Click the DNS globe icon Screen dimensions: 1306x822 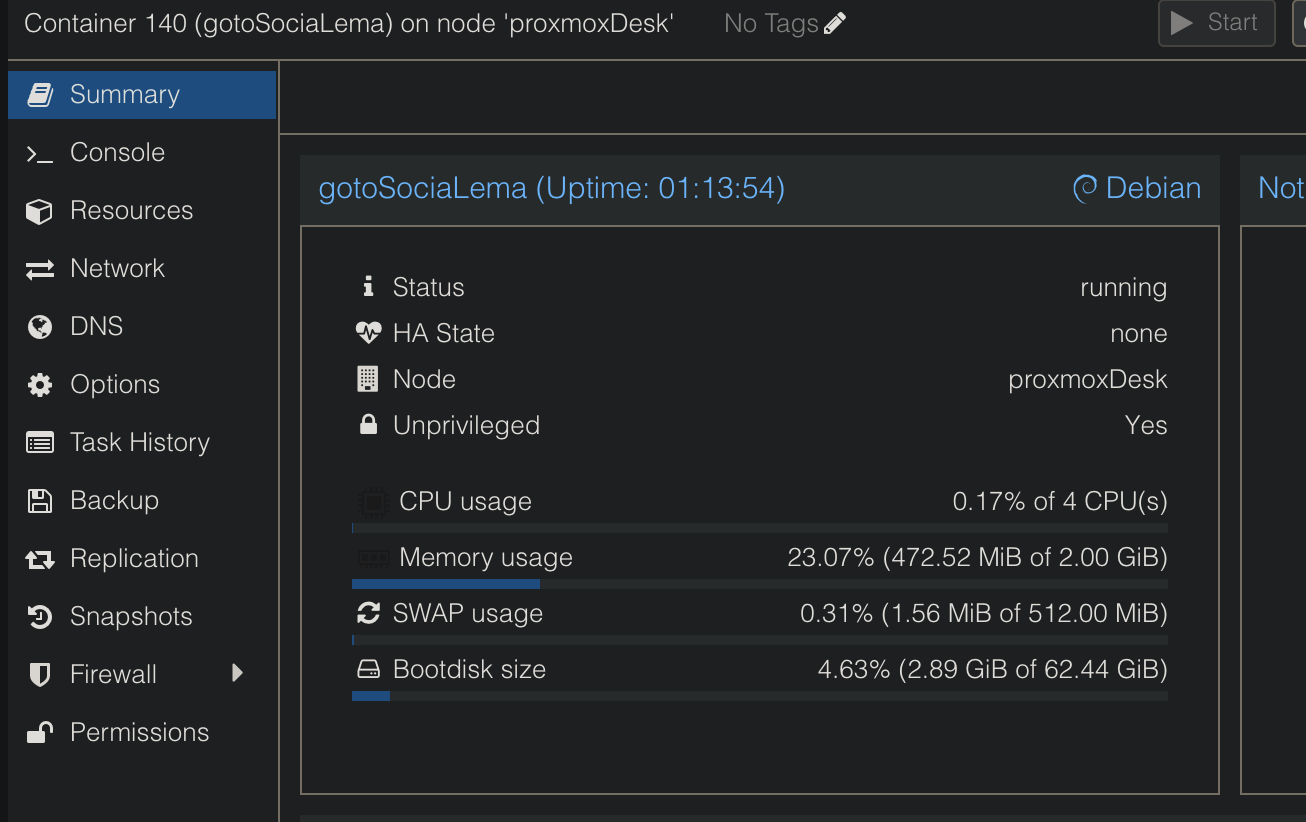pos(39,327)
